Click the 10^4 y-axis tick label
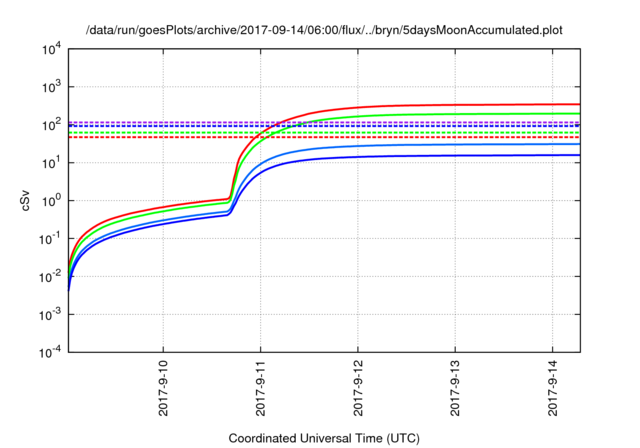The image size is (640, 448). tap(51, 50)
